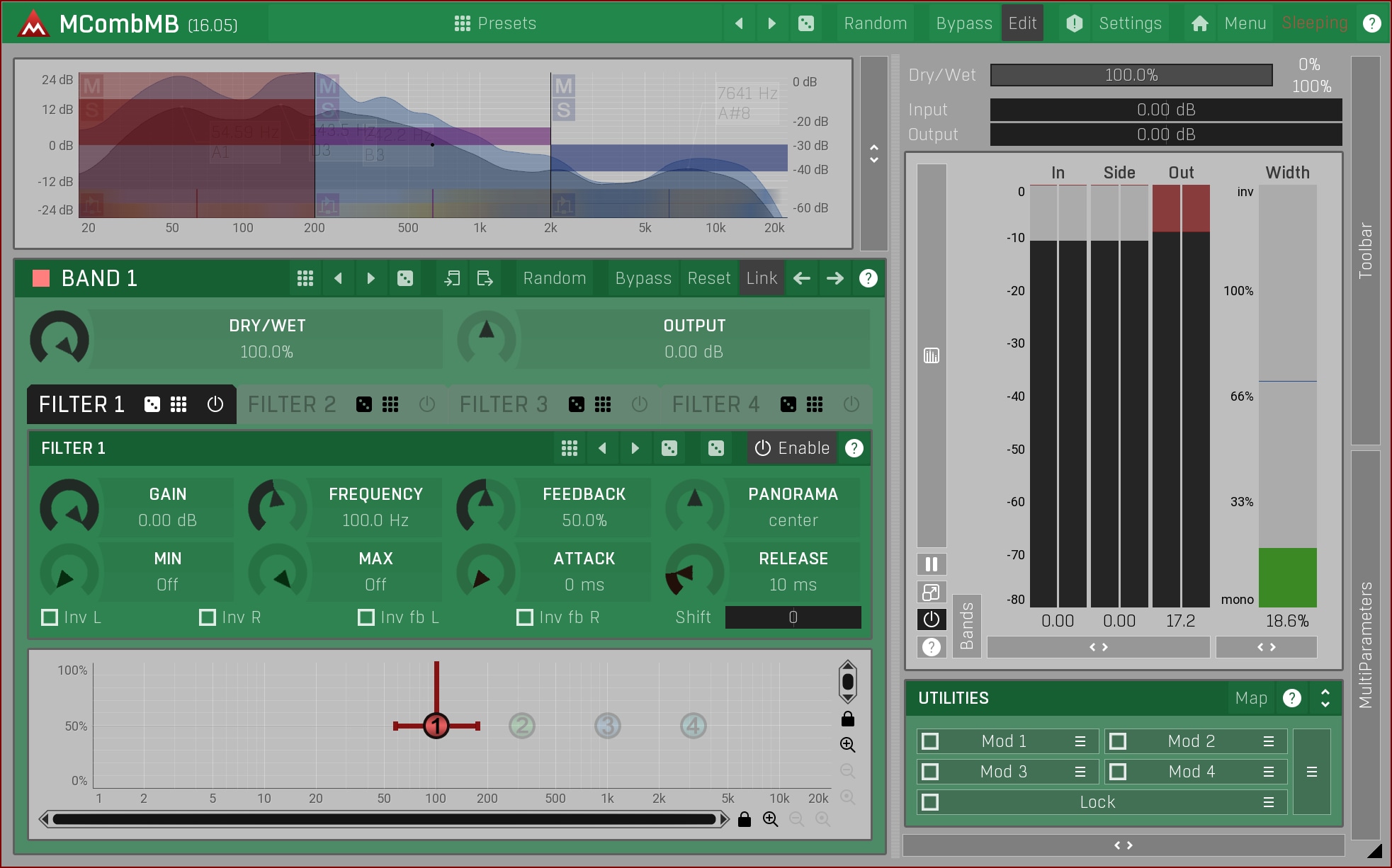1392x868 pixels.
Task: Click the Output gain field
Action: (1166, 135)
